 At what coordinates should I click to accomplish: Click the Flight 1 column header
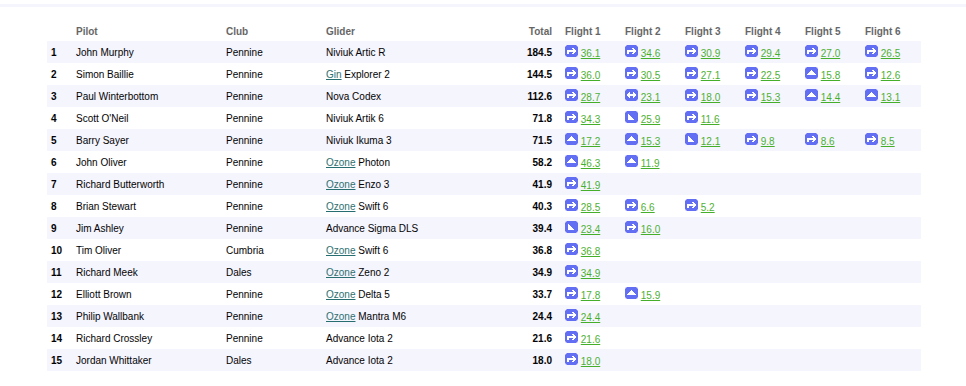click(x=582, y=31)
